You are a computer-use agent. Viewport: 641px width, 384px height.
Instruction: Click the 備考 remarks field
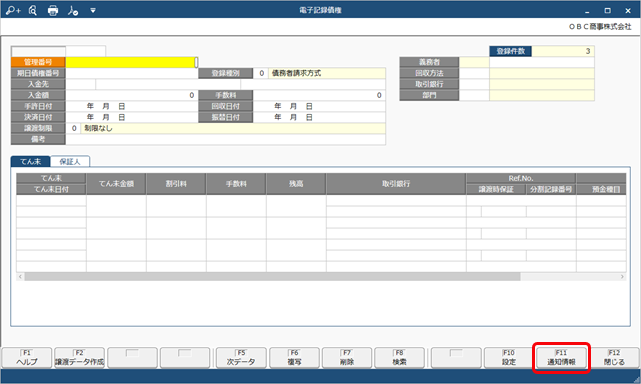[225, 139]
